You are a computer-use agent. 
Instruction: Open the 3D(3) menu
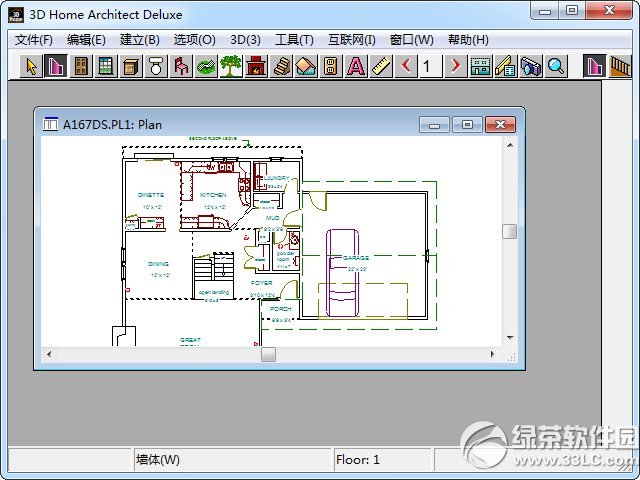pyautogui.click(x=245, y=40)
